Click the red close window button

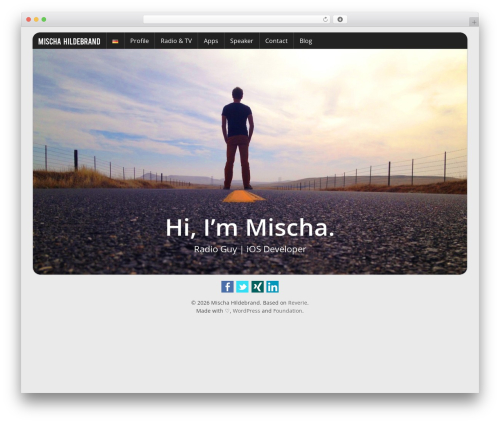[x=29, y=19]
